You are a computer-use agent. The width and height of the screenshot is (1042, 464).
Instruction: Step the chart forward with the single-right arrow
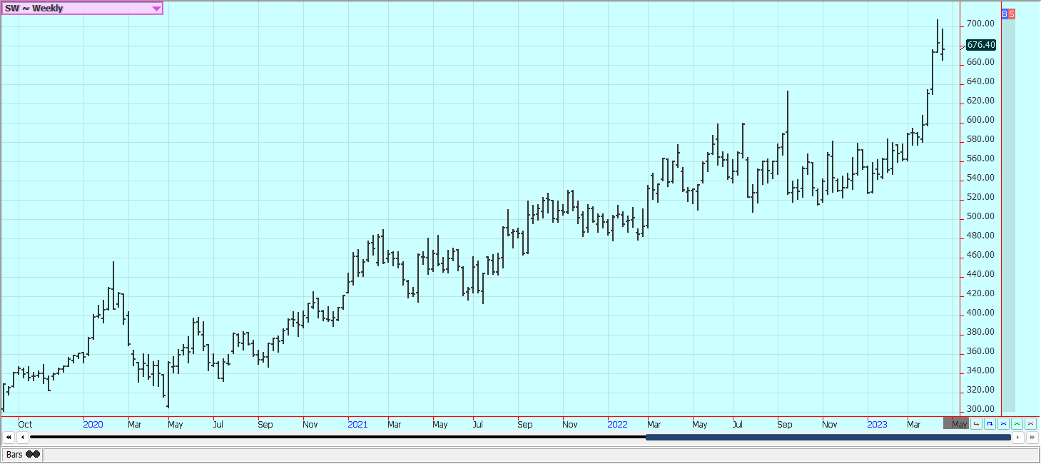click(x=1018, y=437)
